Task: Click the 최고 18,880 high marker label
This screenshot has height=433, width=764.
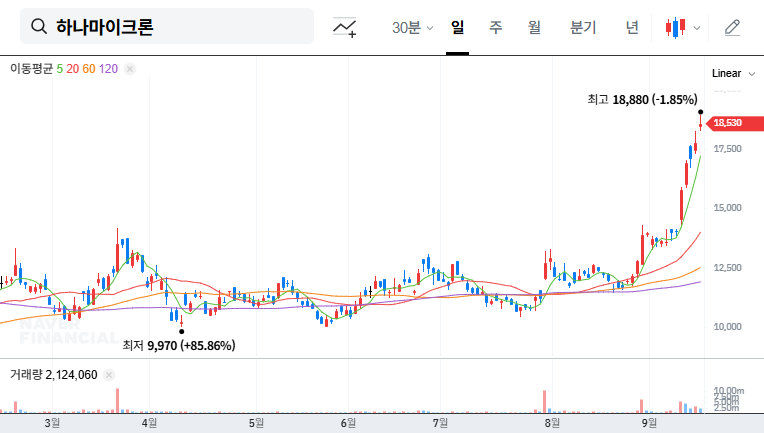Action: point(642,100)
